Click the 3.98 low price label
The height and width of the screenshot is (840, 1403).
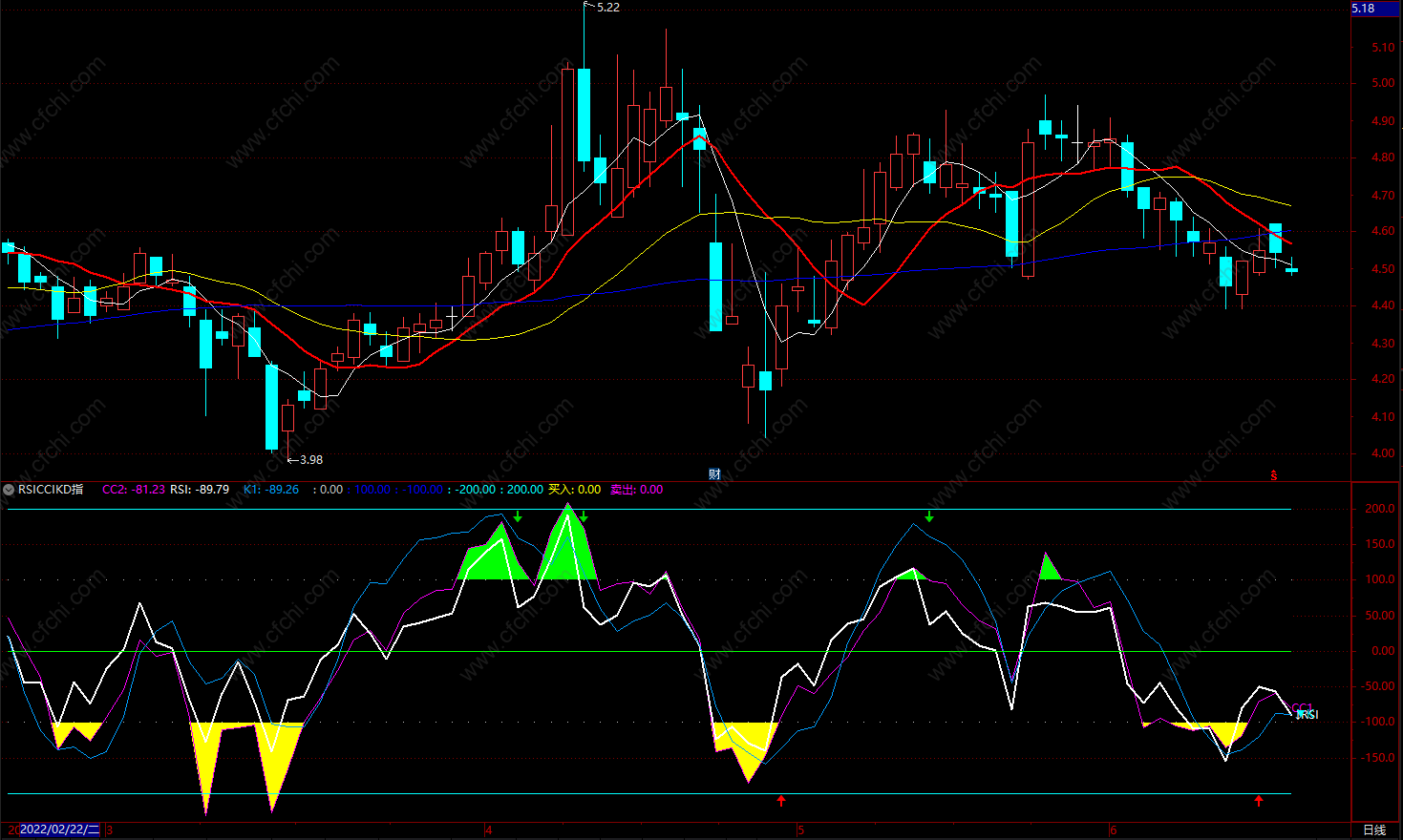[x=311, y=460]
